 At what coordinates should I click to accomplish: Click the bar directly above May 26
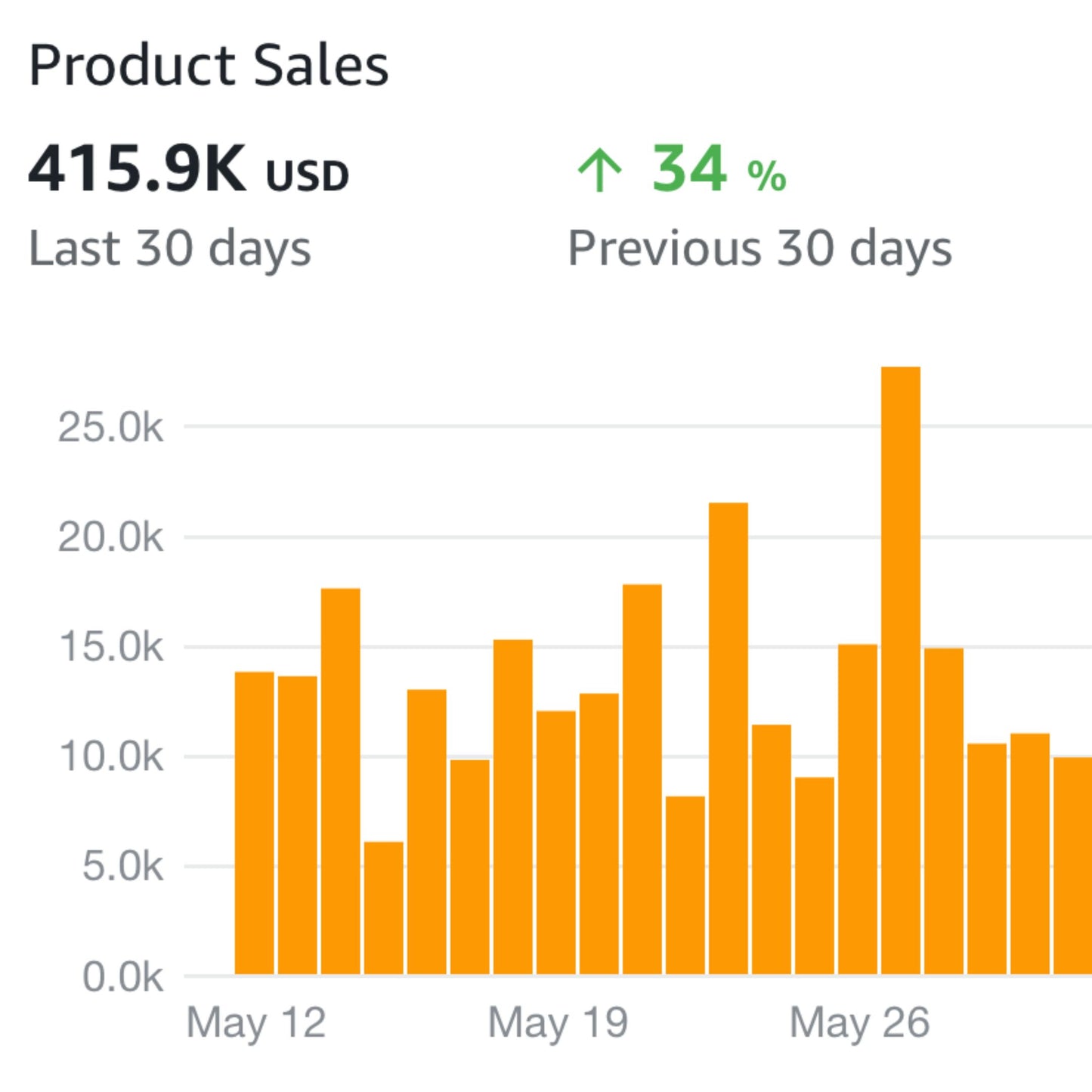858,809
